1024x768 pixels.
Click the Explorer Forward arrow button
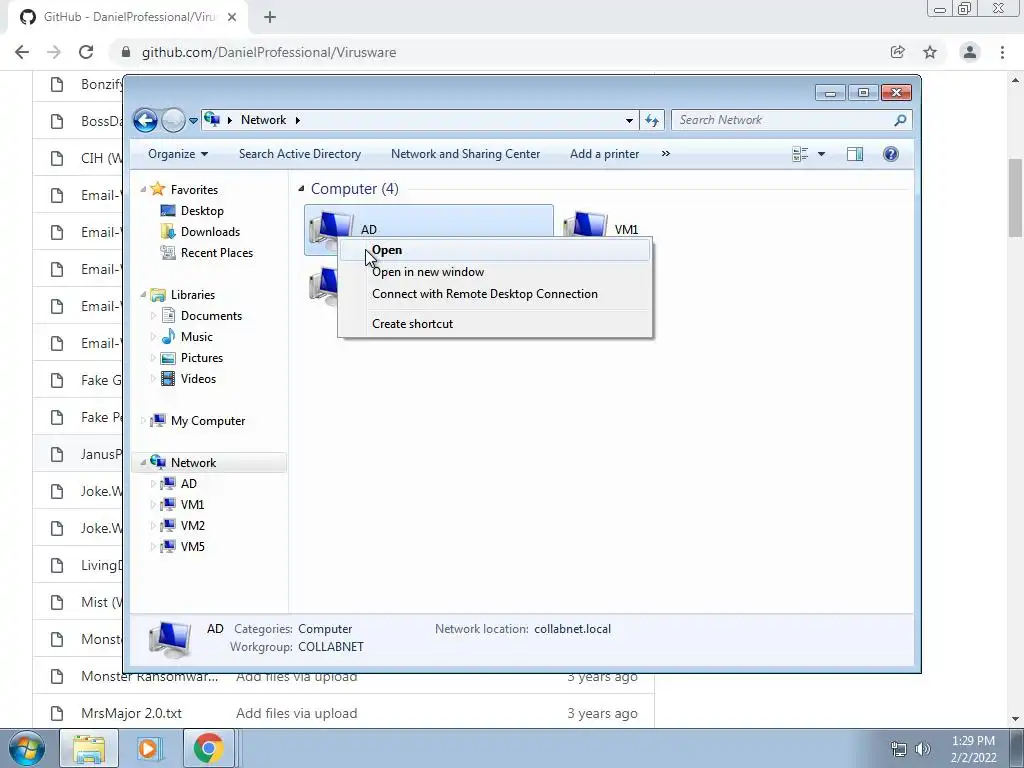click(x=173, y=120)
